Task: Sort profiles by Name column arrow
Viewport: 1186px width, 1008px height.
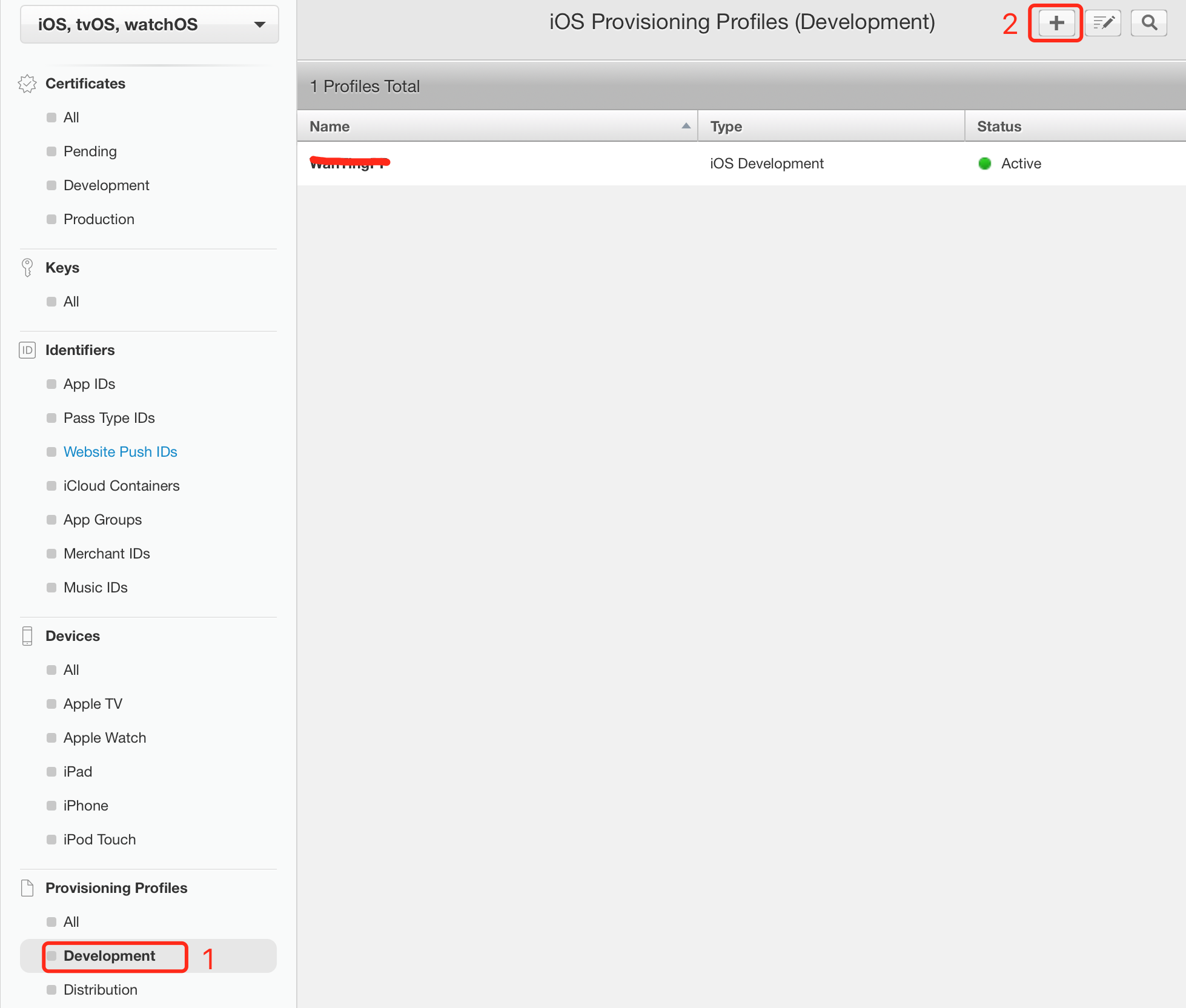Action: (686, 126)
